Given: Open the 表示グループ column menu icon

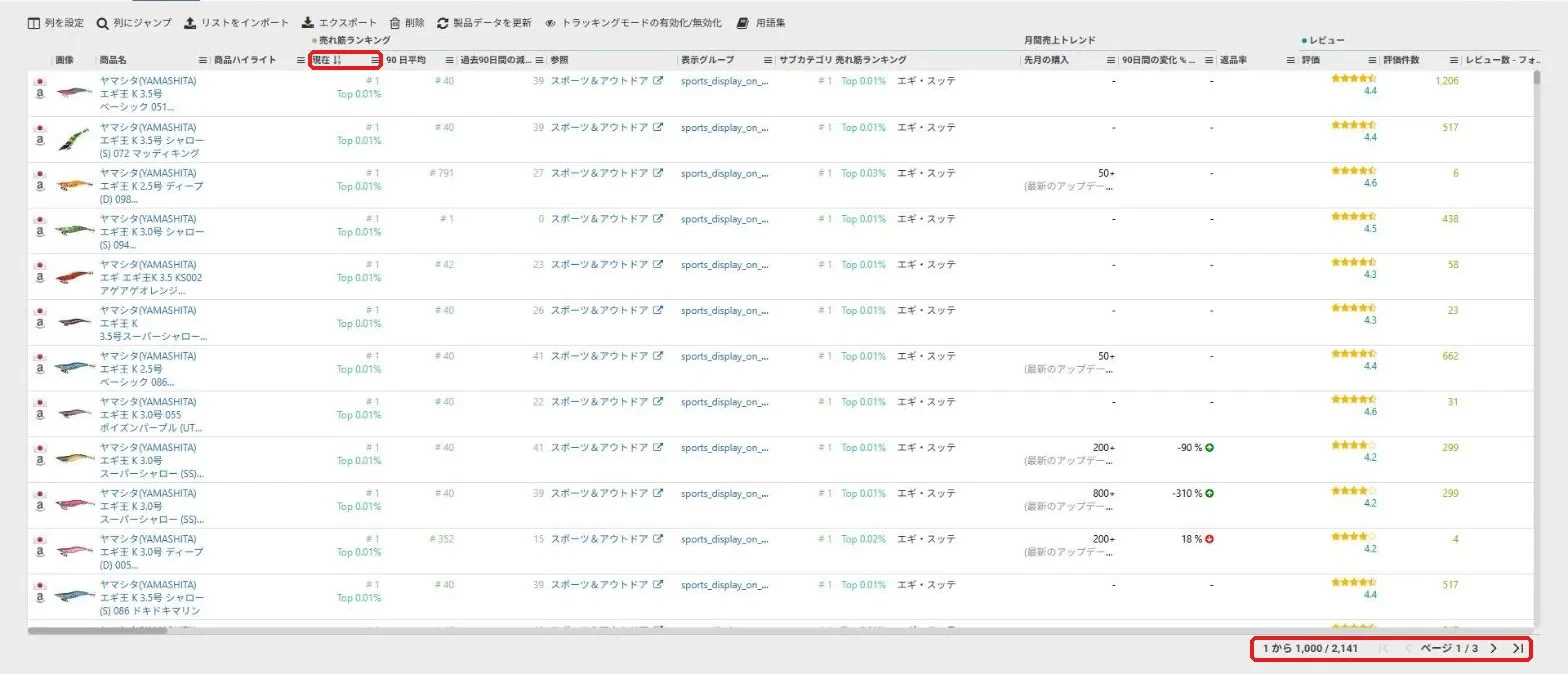Looking at the screenshot, I should point(768,60).
